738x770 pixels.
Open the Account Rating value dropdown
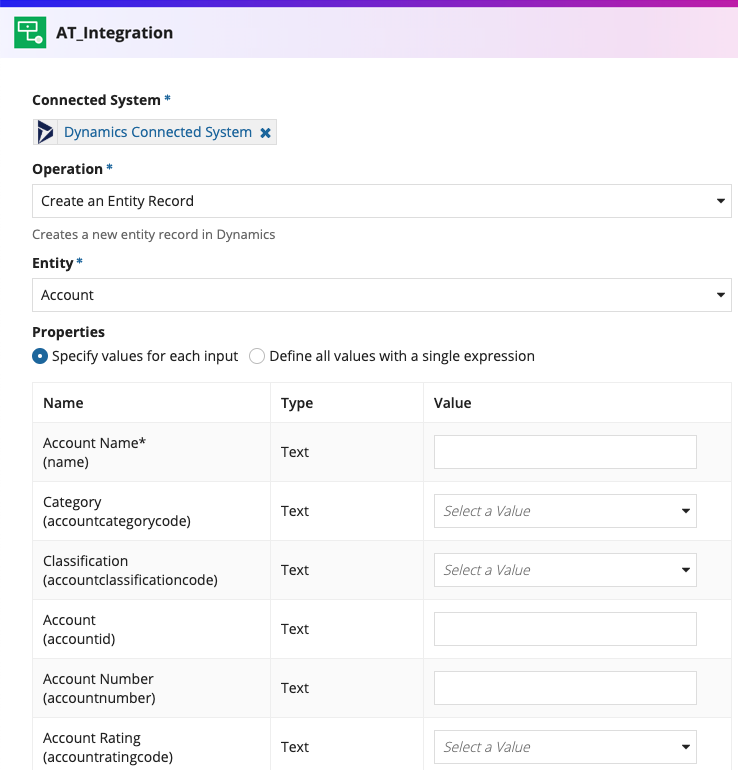pyautogui.click(x=565, y=746)
